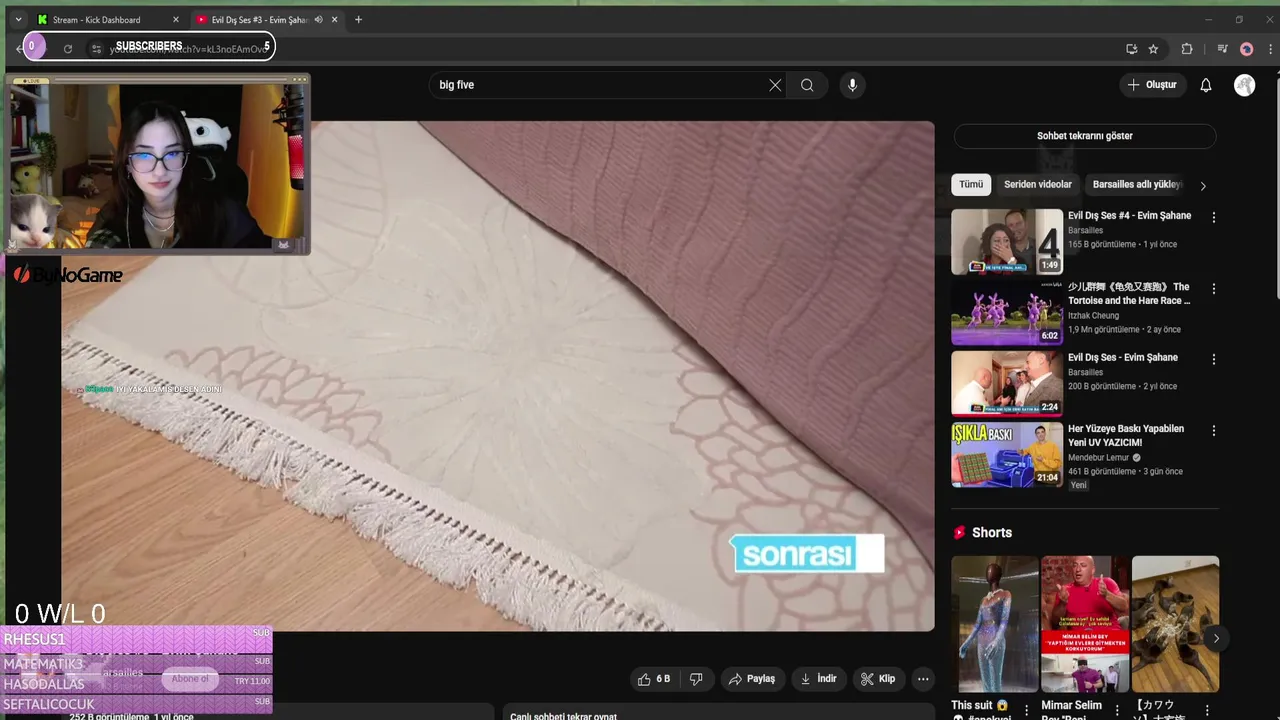Open options for Yeni UV YAZICIM video

[x=1214, y=430]
